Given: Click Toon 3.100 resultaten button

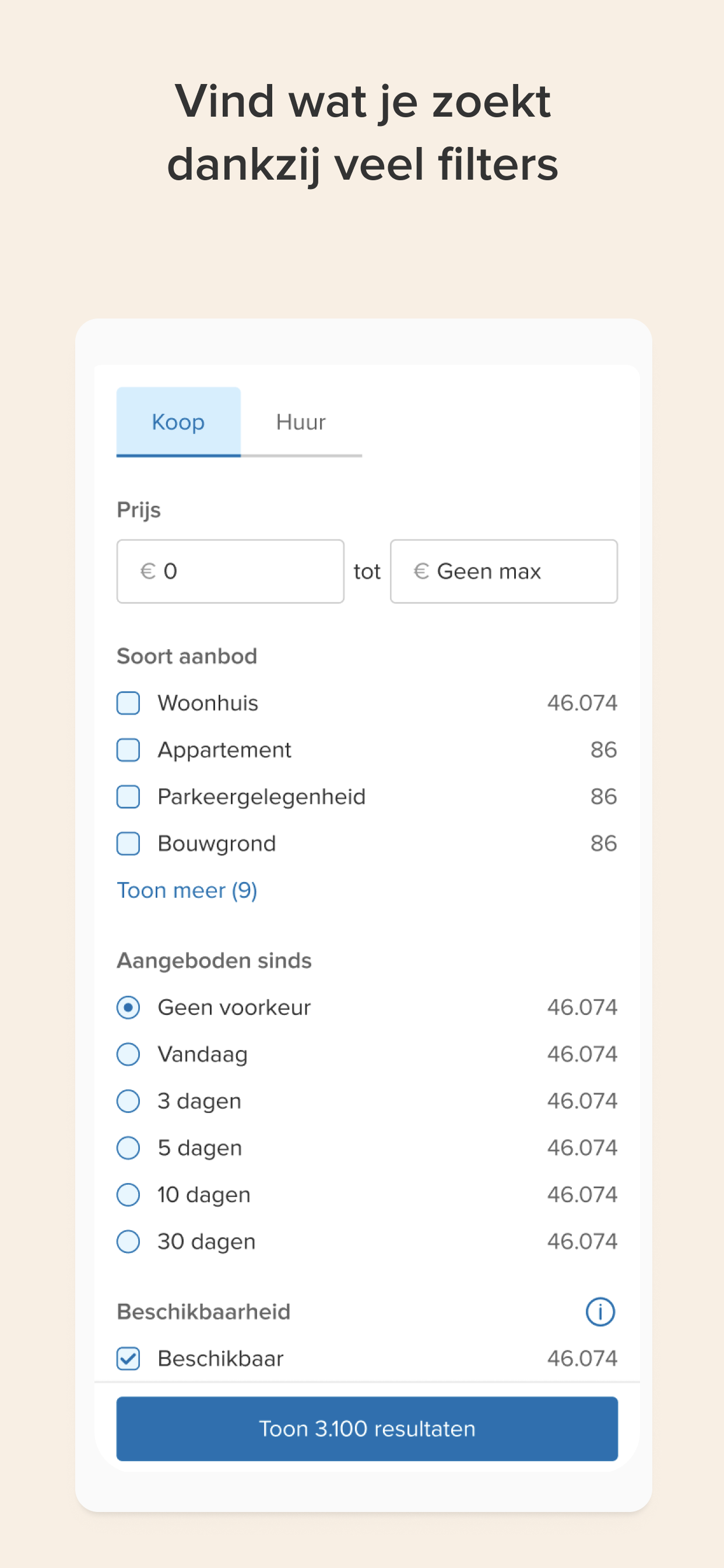Looking at the screenshot, I should point(367,1429).
